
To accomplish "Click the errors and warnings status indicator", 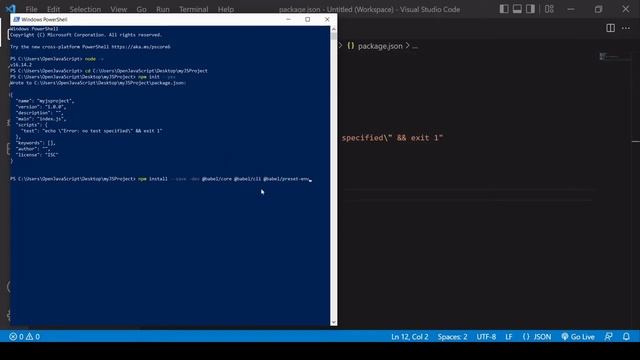I will [24, 336].
